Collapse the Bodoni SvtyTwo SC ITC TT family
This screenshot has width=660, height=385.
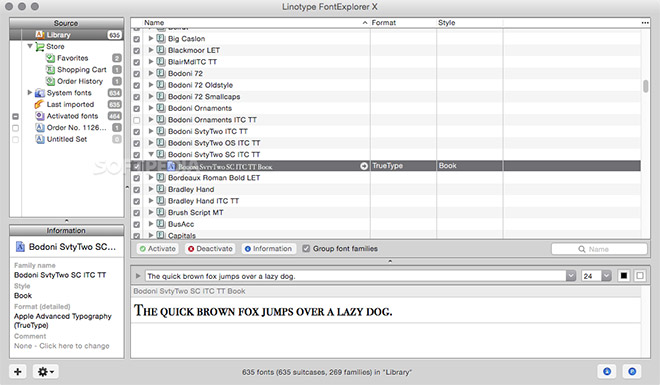(151, 154)
